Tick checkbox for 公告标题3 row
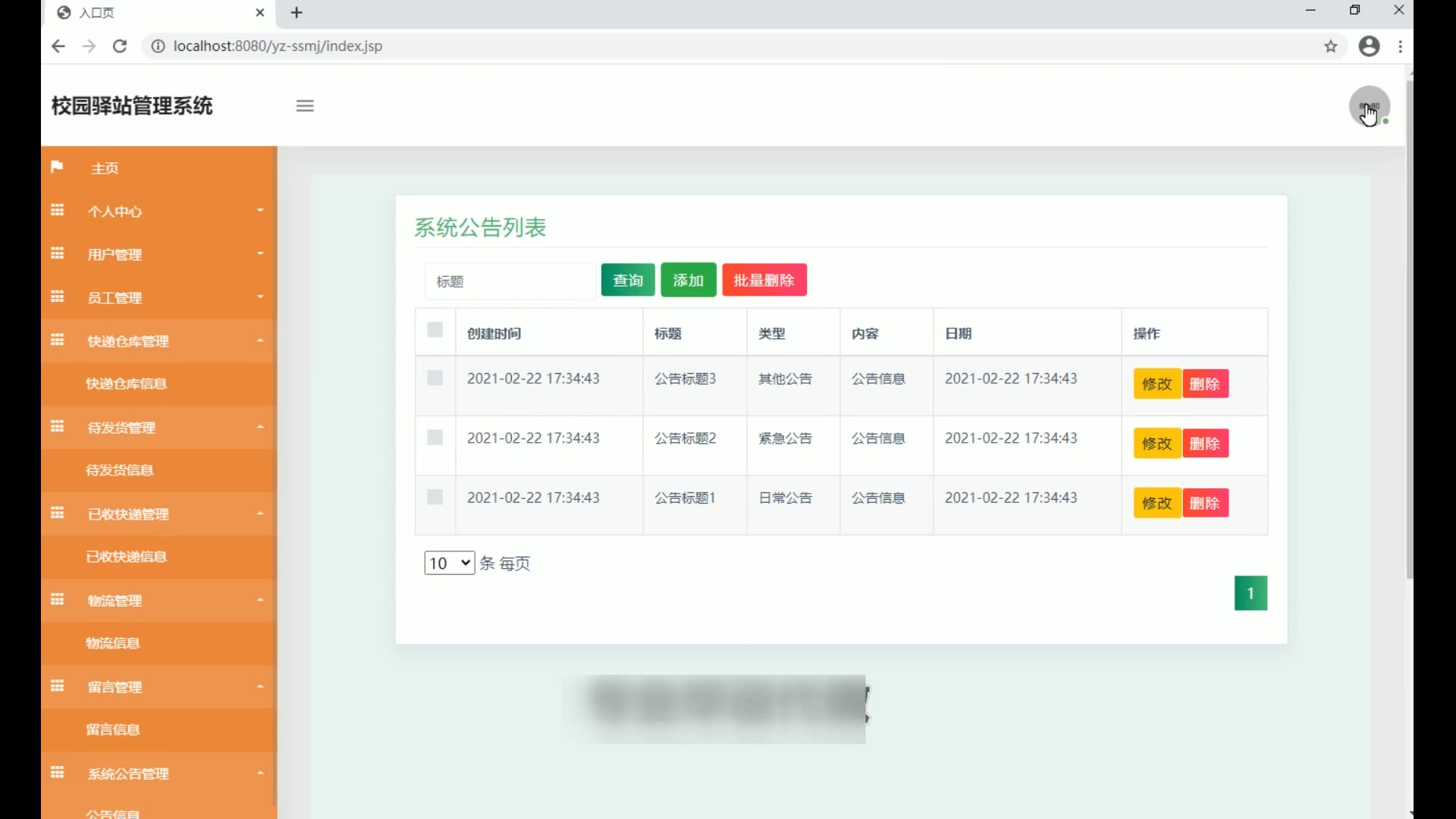 435,378
